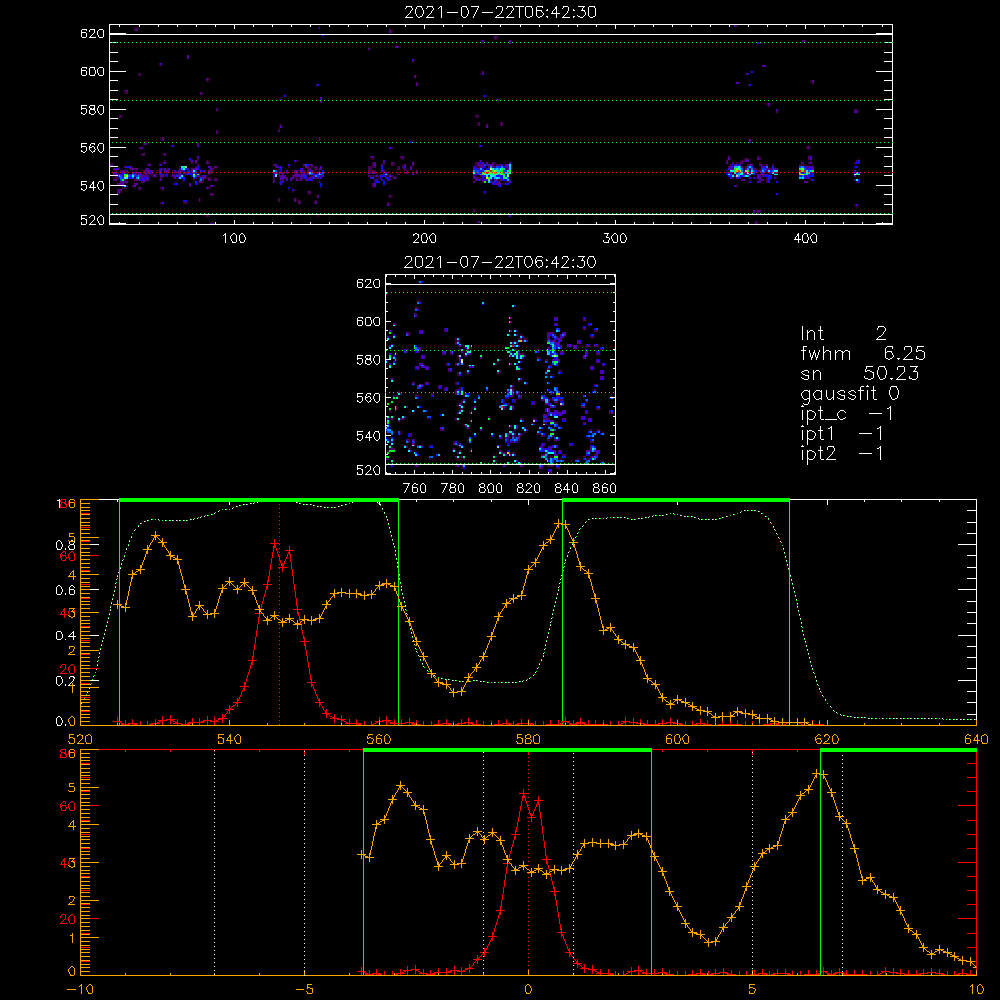Click the top-image x-axis label '400'
Viewport: 1000px width, 1000px height.
click(x=805, y=239)
